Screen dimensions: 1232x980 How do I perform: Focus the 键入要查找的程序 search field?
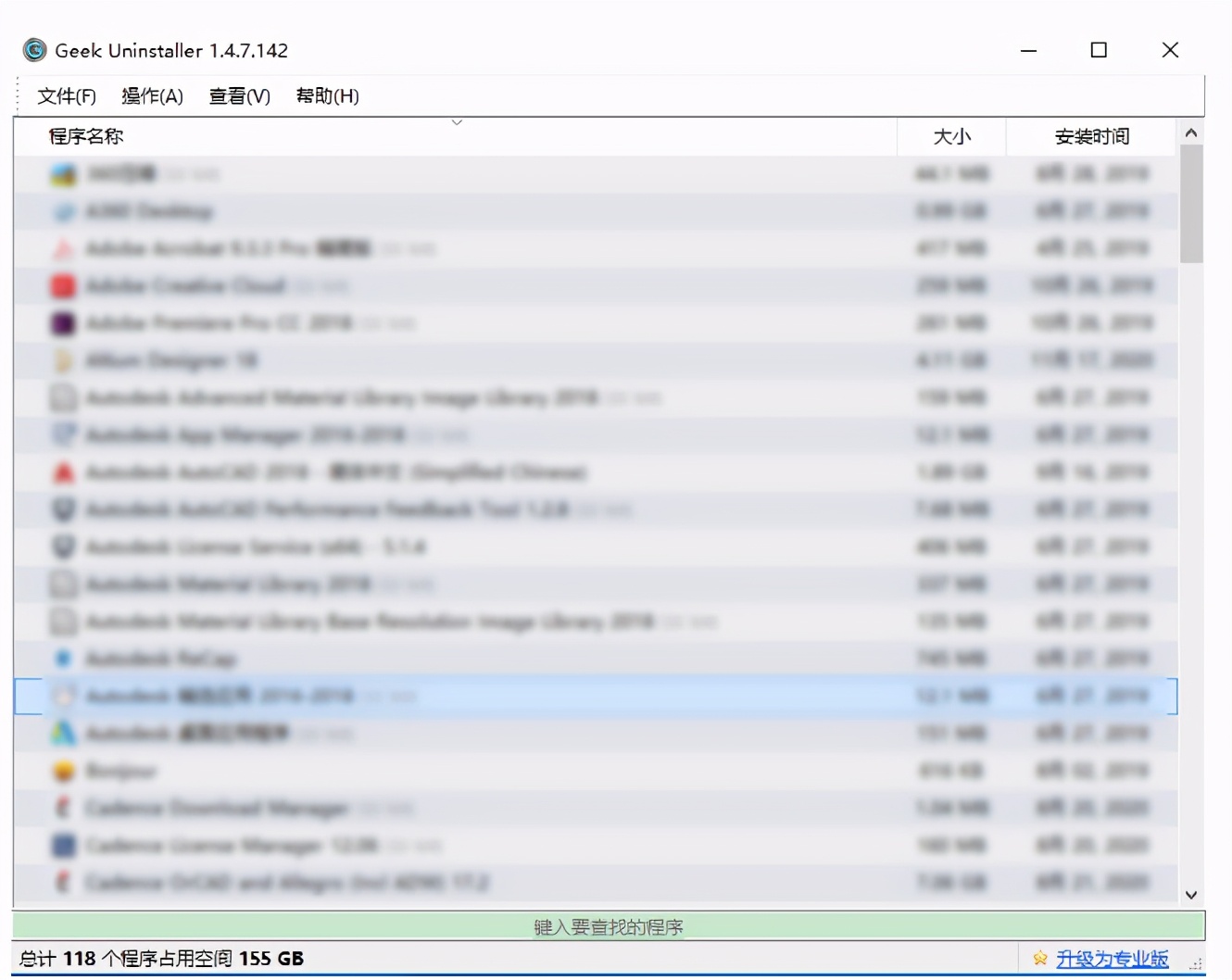(609, 926)
